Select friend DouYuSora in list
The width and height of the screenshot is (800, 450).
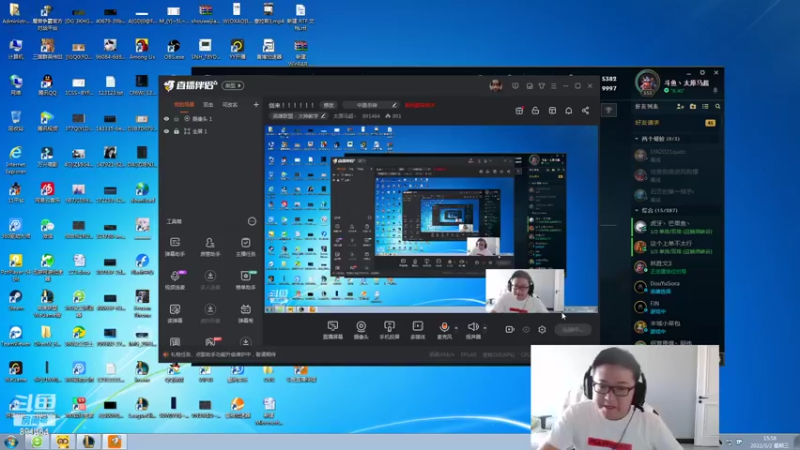(675, 287)
